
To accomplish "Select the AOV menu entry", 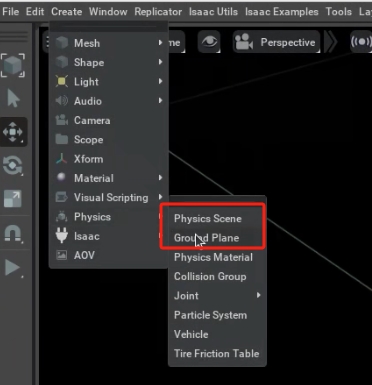I will click(x=109, y=255).
